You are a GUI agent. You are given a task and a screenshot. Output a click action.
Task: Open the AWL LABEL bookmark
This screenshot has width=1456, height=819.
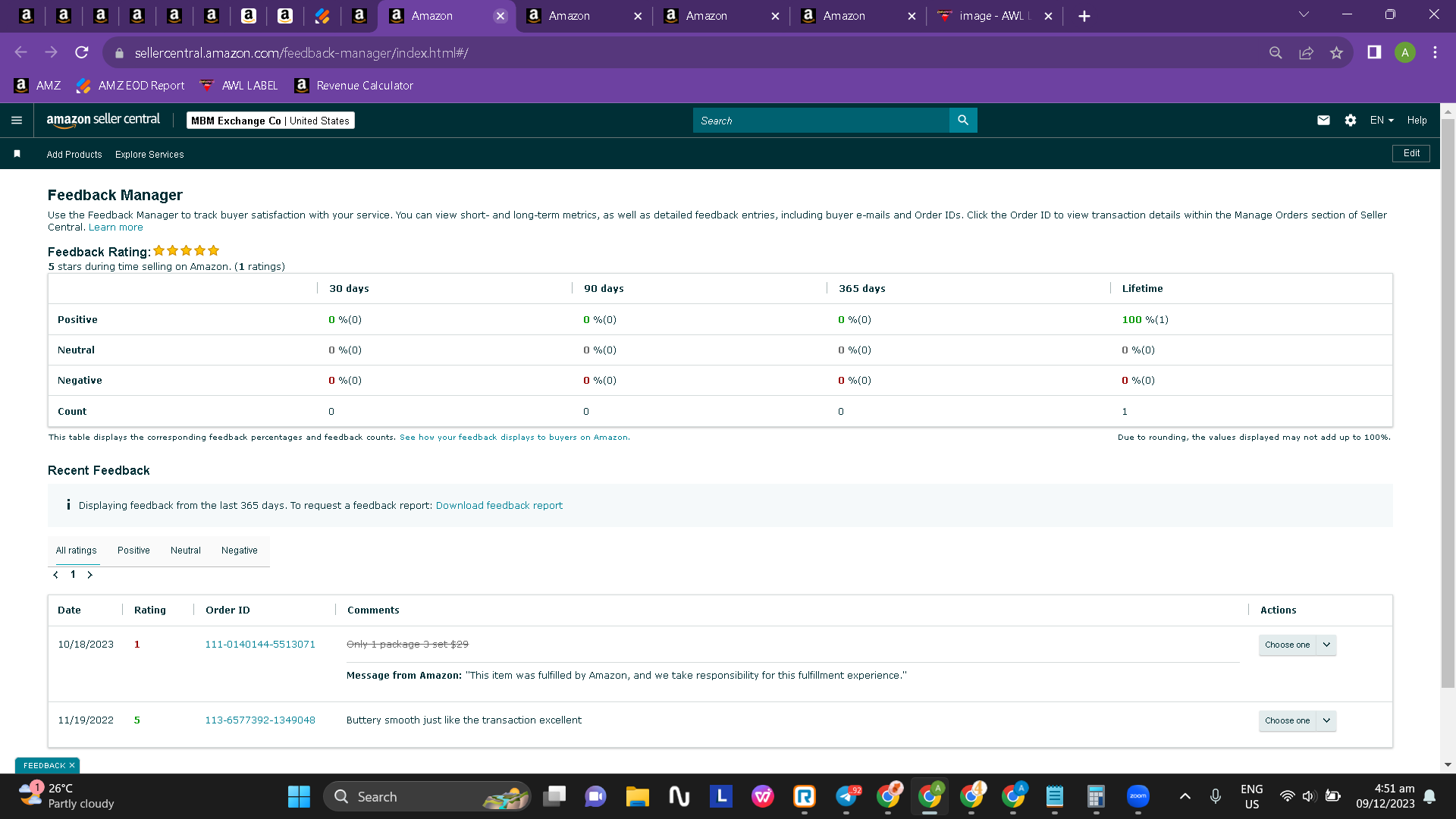coord(239,86)
